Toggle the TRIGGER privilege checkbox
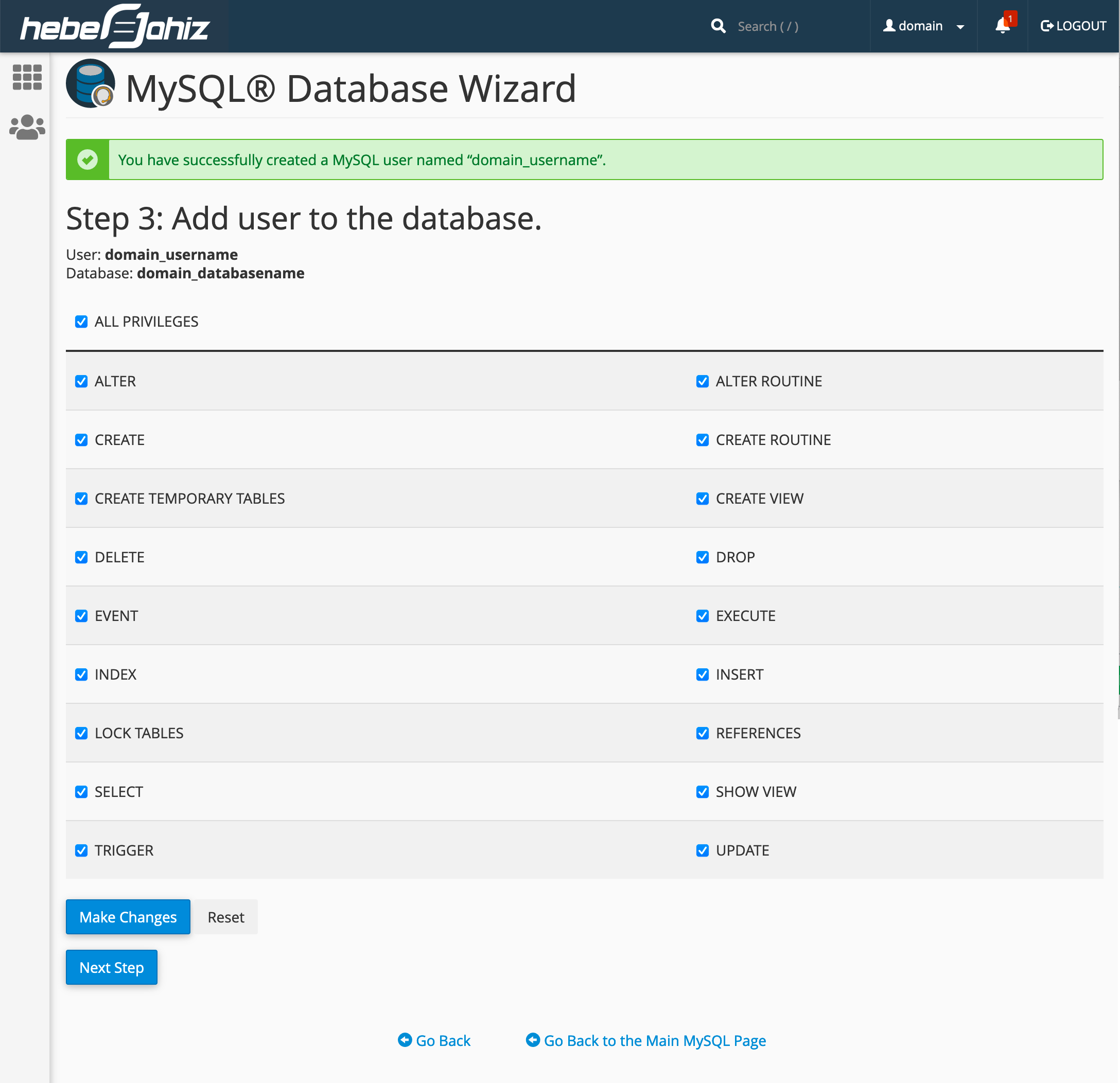 coord(81,850)
